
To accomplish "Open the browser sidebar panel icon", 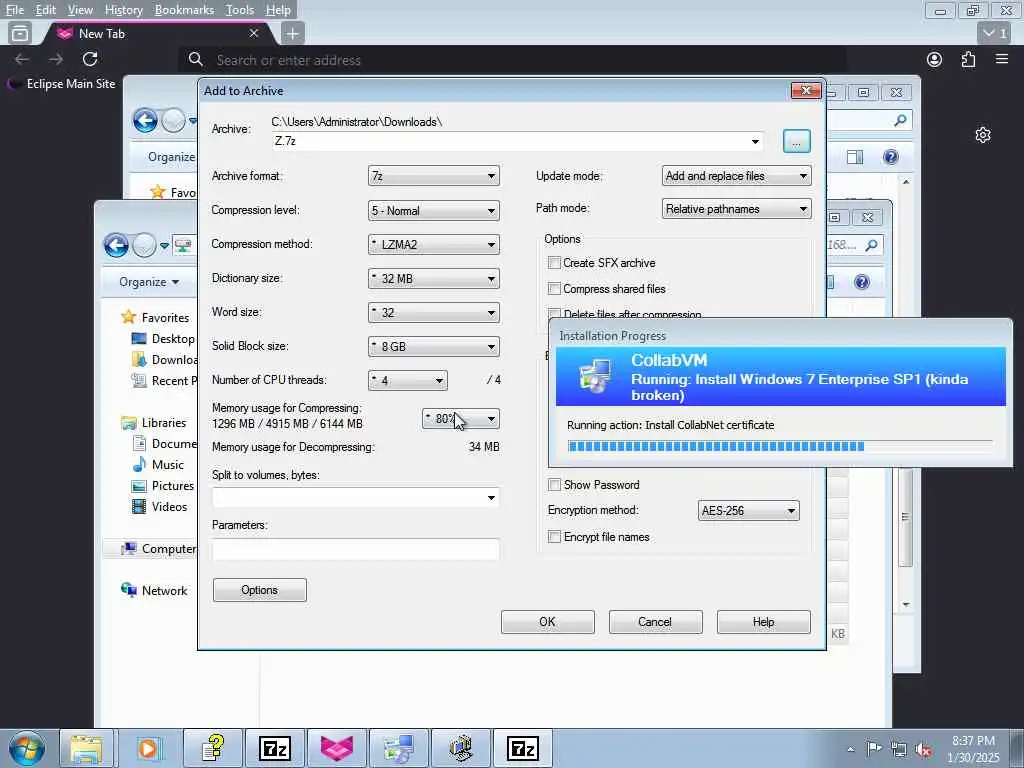I will pos(20,33).
